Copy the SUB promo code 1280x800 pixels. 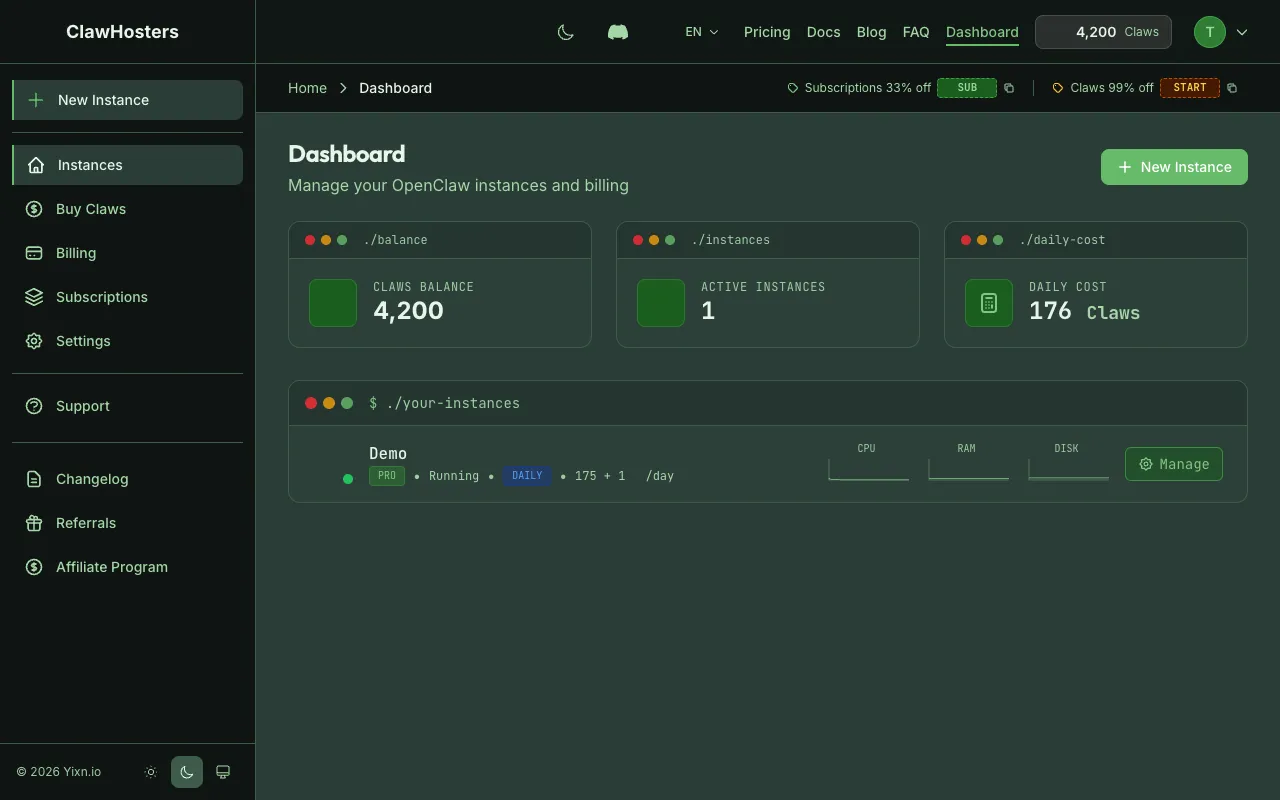pos(1008,88)
